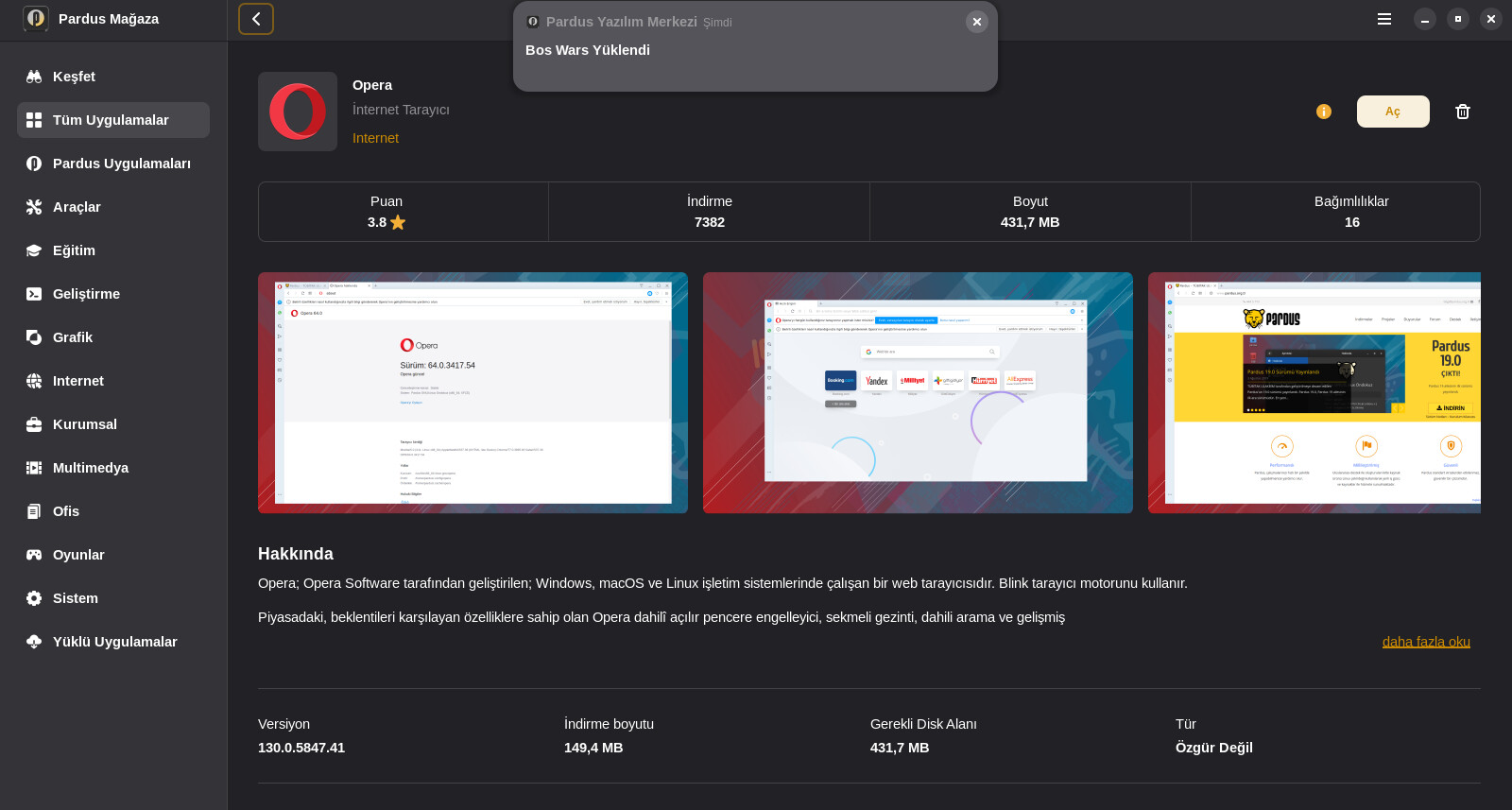
Task: Go to Araçlar category
Action: [x=77, y=207]
